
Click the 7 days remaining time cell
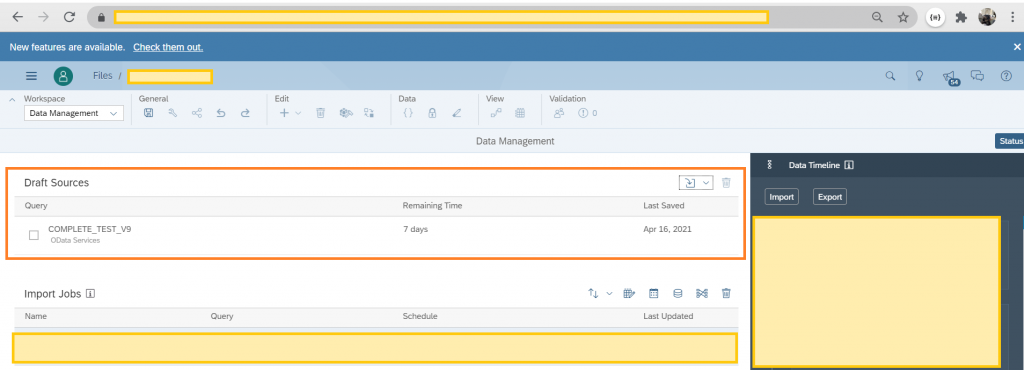pos(415,229)
